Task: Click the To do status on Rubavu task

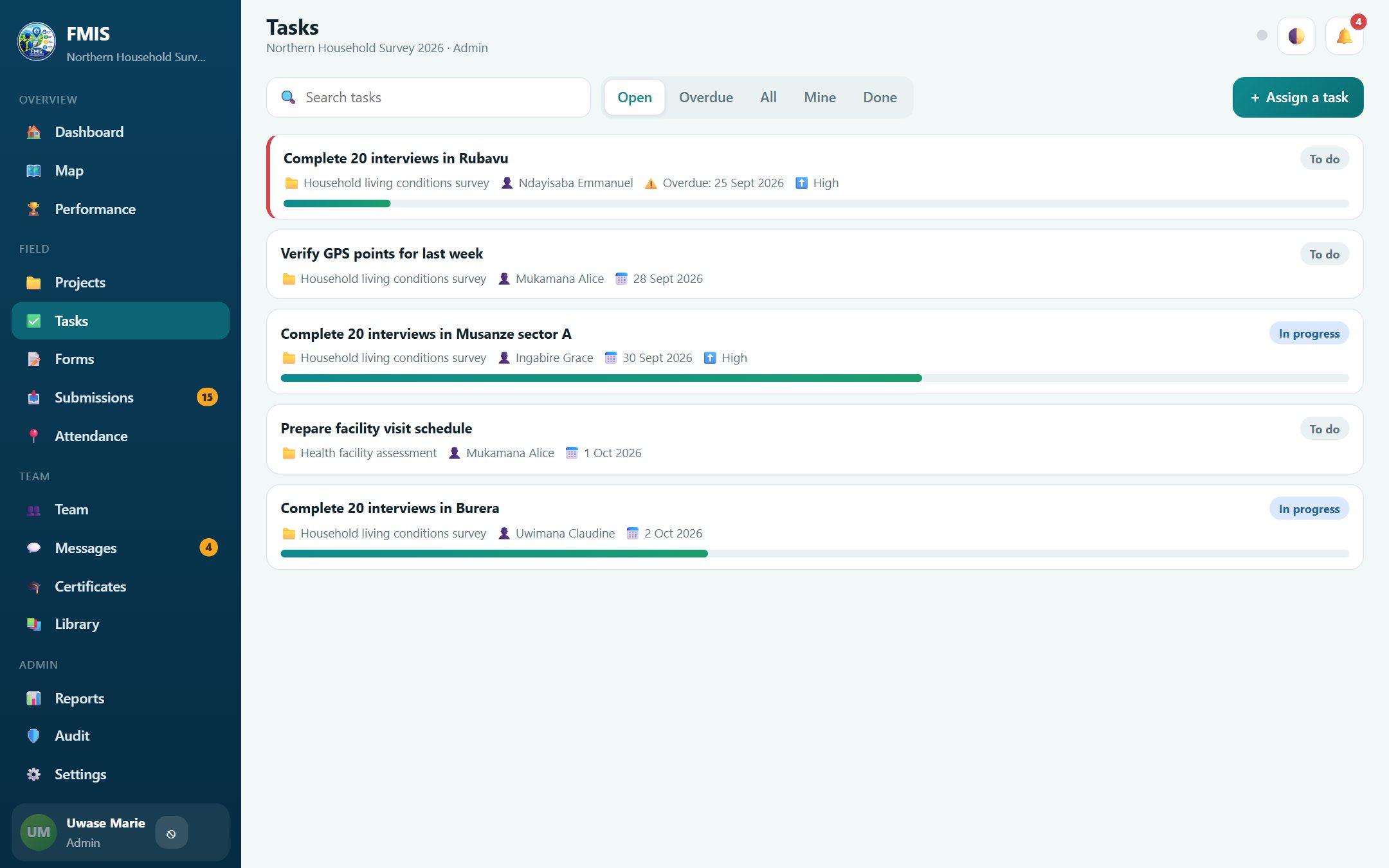Action: [1324, 159]
